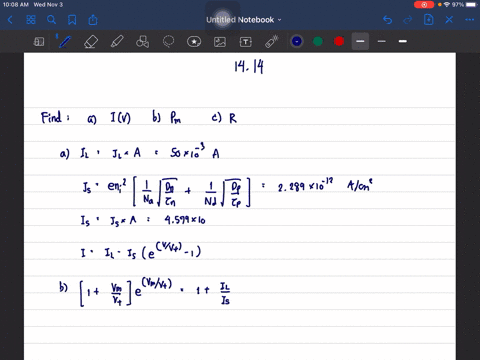Tap the handwritten word 'Find'

click(52, 117)
